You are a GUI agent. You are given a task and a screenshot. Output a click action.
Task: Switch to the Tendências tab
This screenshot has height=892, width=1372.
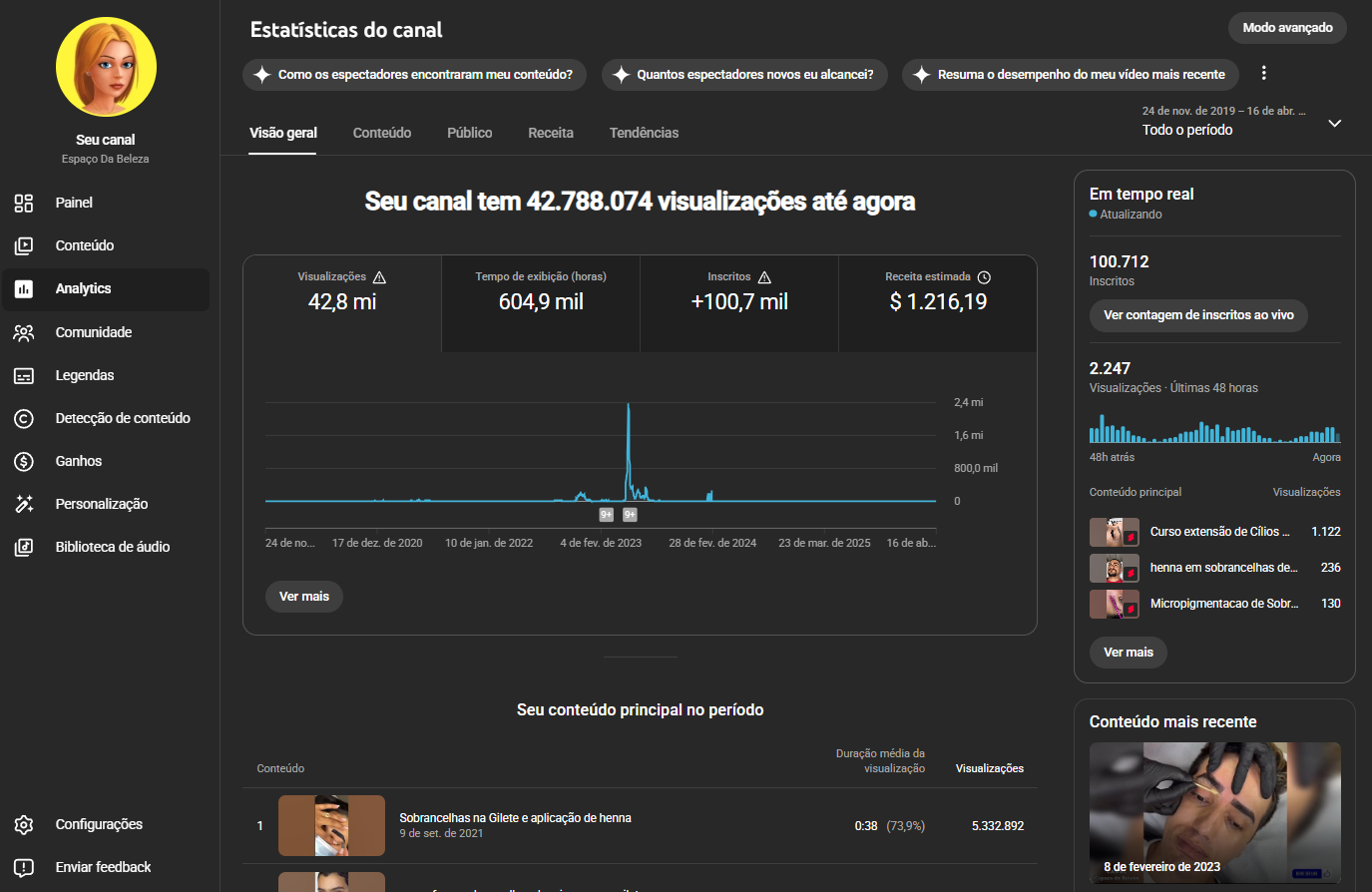click(x=644, y=133)
